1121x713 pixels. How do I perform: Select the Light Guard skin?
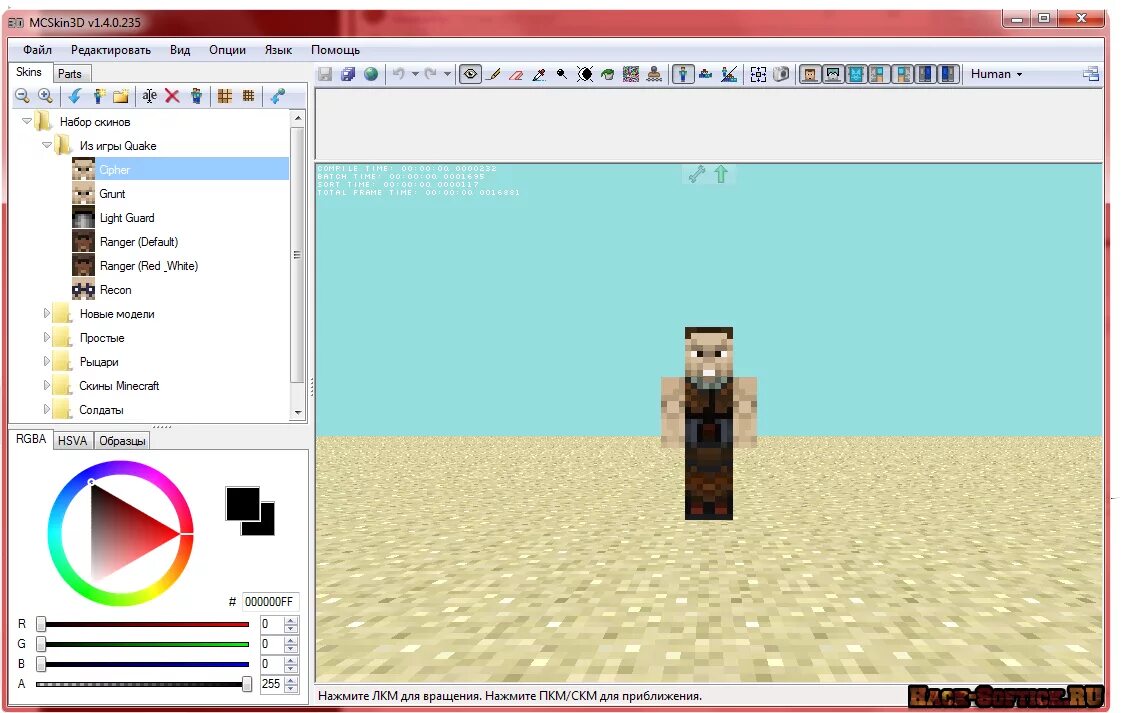coord(127,217)
